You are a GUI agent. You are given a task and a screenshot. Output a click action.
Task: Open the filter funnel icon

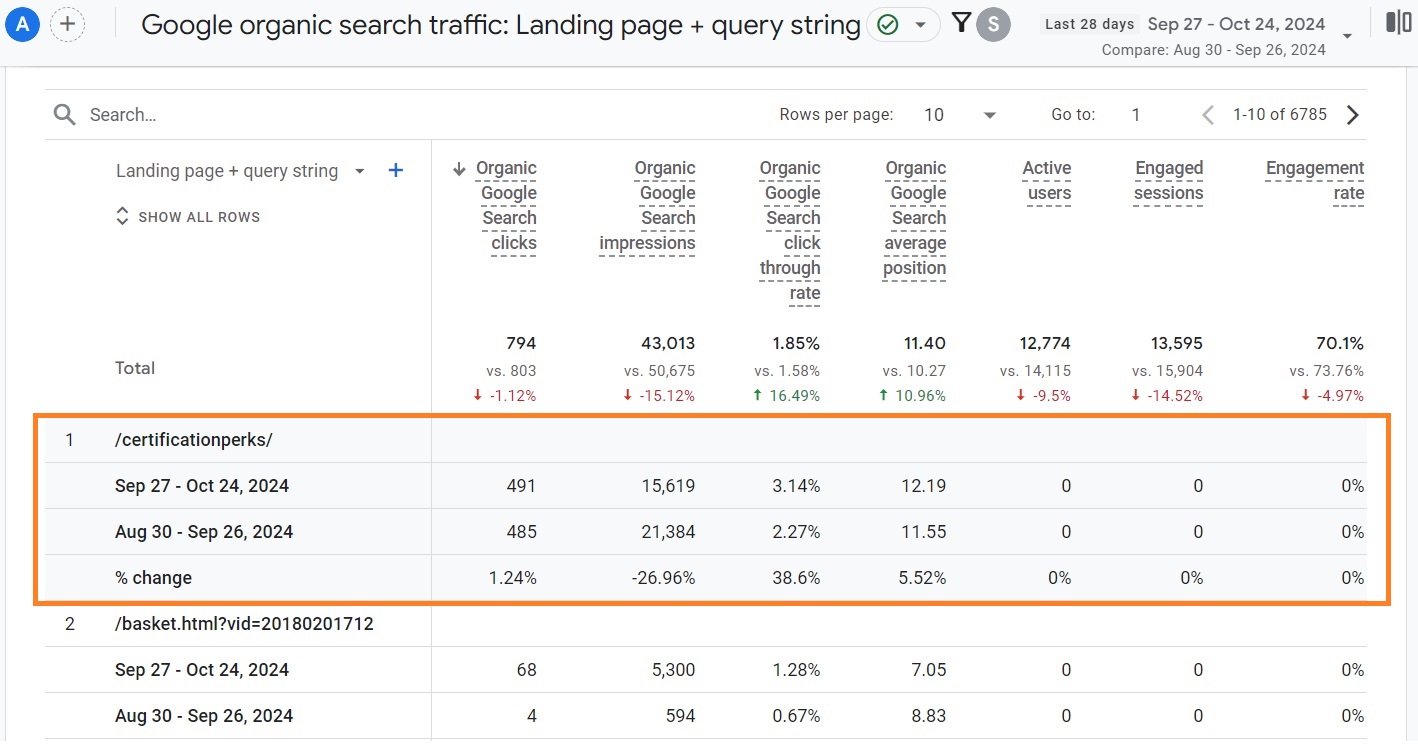click(x=961, y=22)
